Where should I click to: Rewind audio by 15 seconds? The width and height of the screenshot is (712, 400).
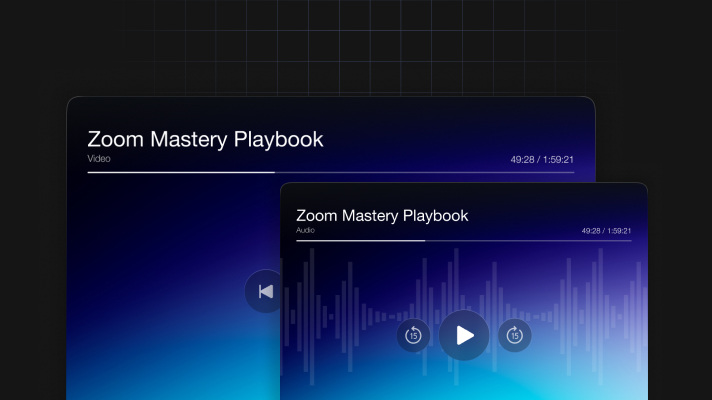[413, 335]
